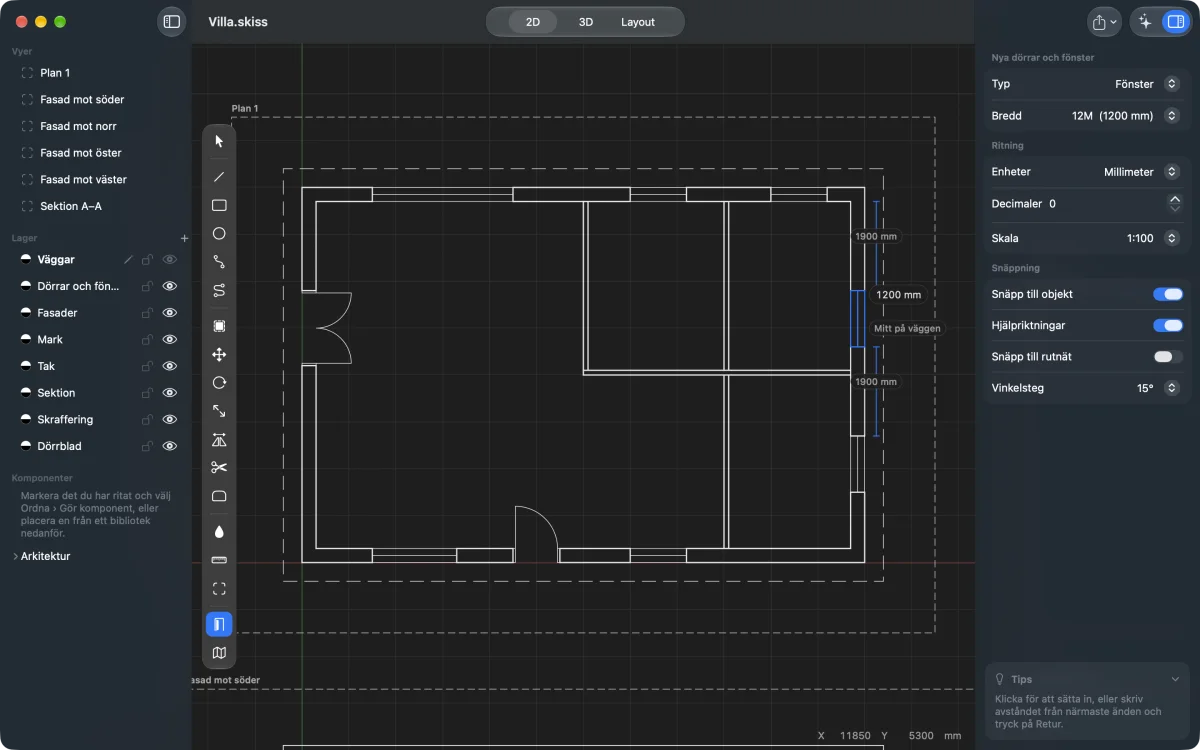Toggle visibility of Väggar layer
Viewport: 1200px width, 750px height.
[170, 260]
